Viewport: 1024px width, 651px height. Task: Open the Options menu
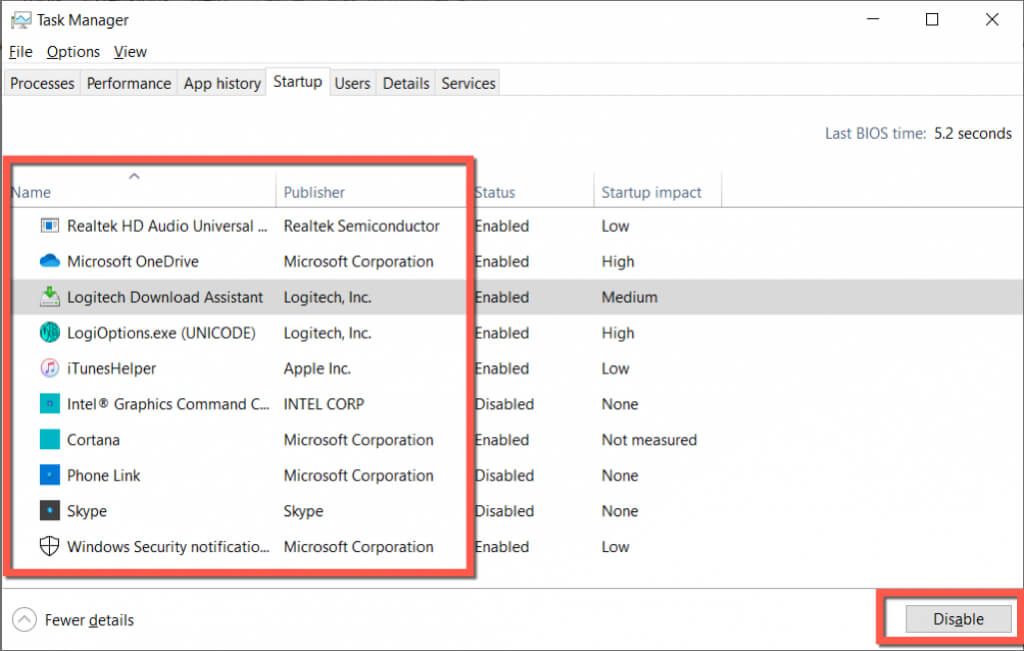click(73, 52)
